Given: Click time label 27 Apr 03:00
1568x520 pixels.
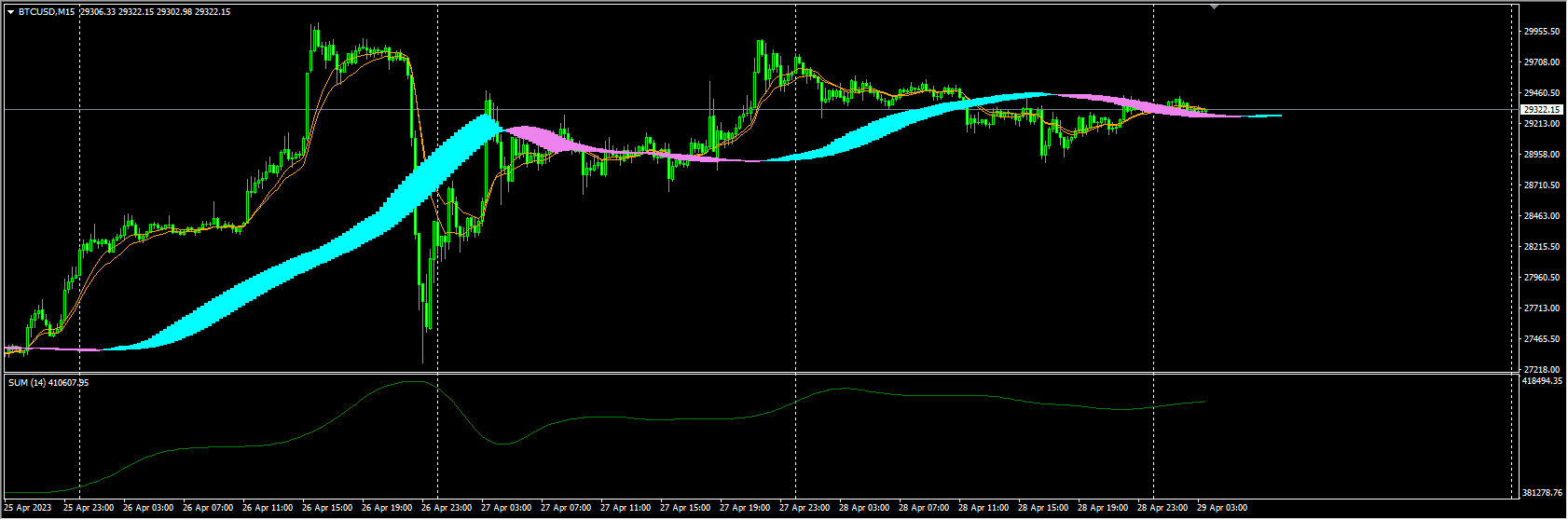Looking at the screenshot, I should (507, 508).
